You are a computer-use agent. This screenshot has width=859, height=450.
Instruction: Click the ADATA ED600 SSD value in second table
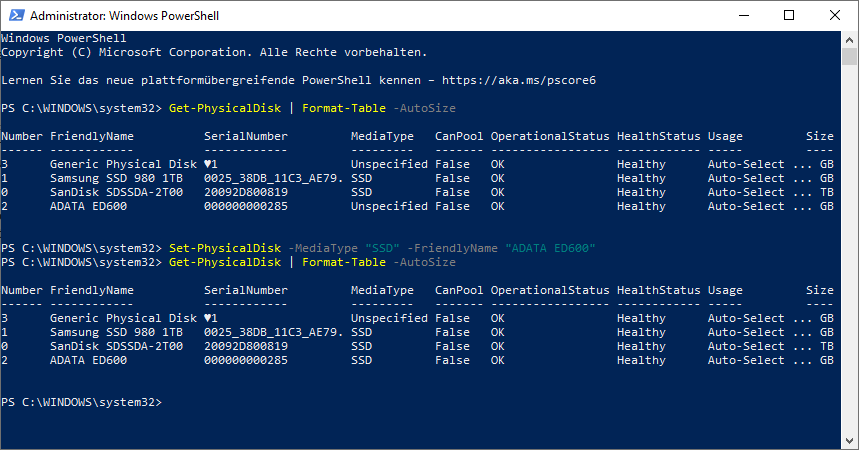tap(361, 360)
